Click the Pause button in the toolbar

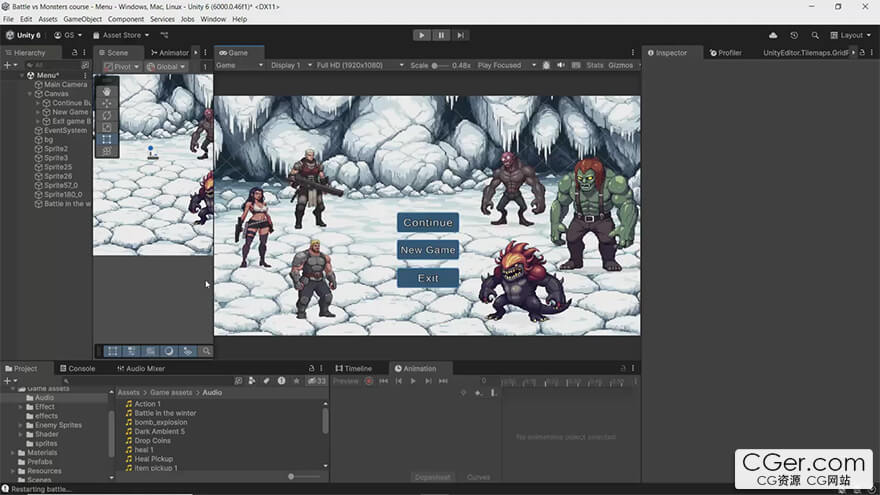pyautogui.click(x=441, y=35)
